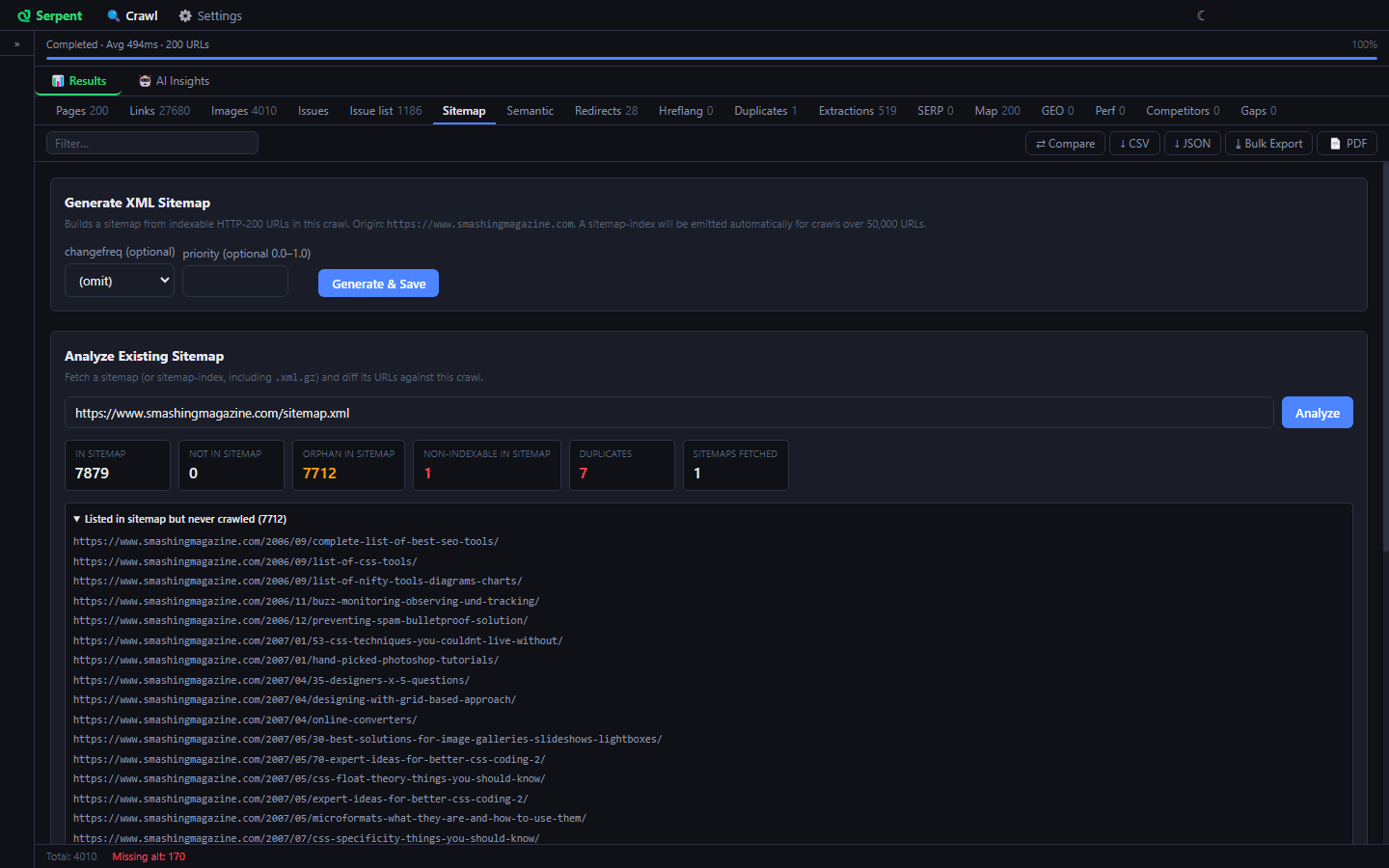Click URL designing-with-grid-based-approach
Image resolution: width=1389 pixels, height=868 pixels.
[294, 699]
